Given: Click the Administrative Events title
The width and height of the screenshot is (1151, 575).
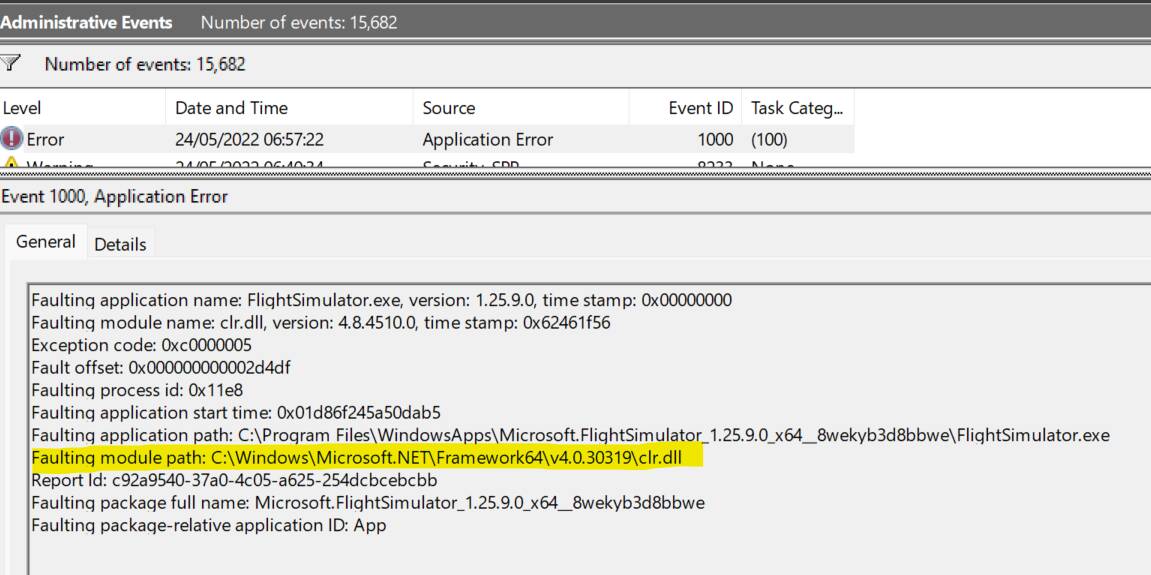Looking at the screenshot, I should click(x=86, y=21).
